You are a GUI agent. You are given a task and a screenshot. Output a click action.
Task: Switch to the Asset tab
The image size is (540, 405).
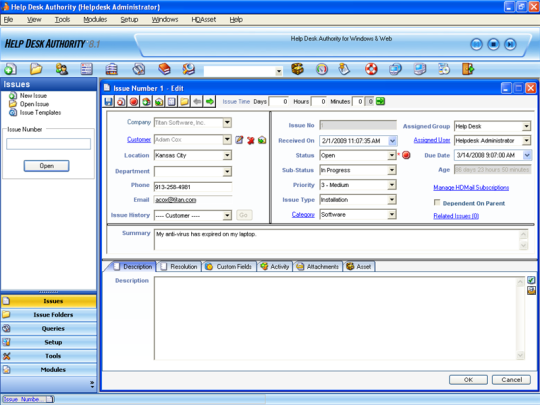coord(359,267)
